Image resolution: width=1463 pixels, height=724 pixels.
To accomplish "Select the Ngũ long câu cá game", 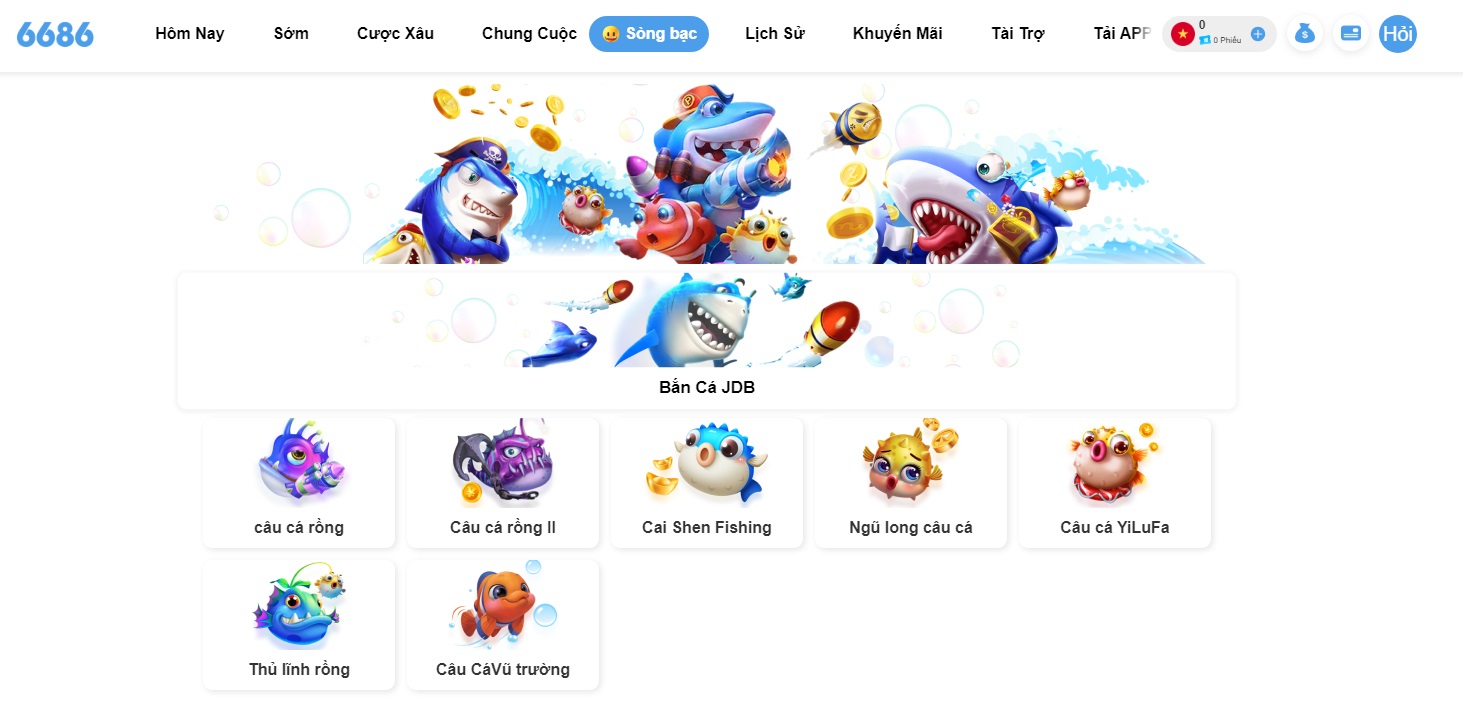I will click(x=911, y=483).
